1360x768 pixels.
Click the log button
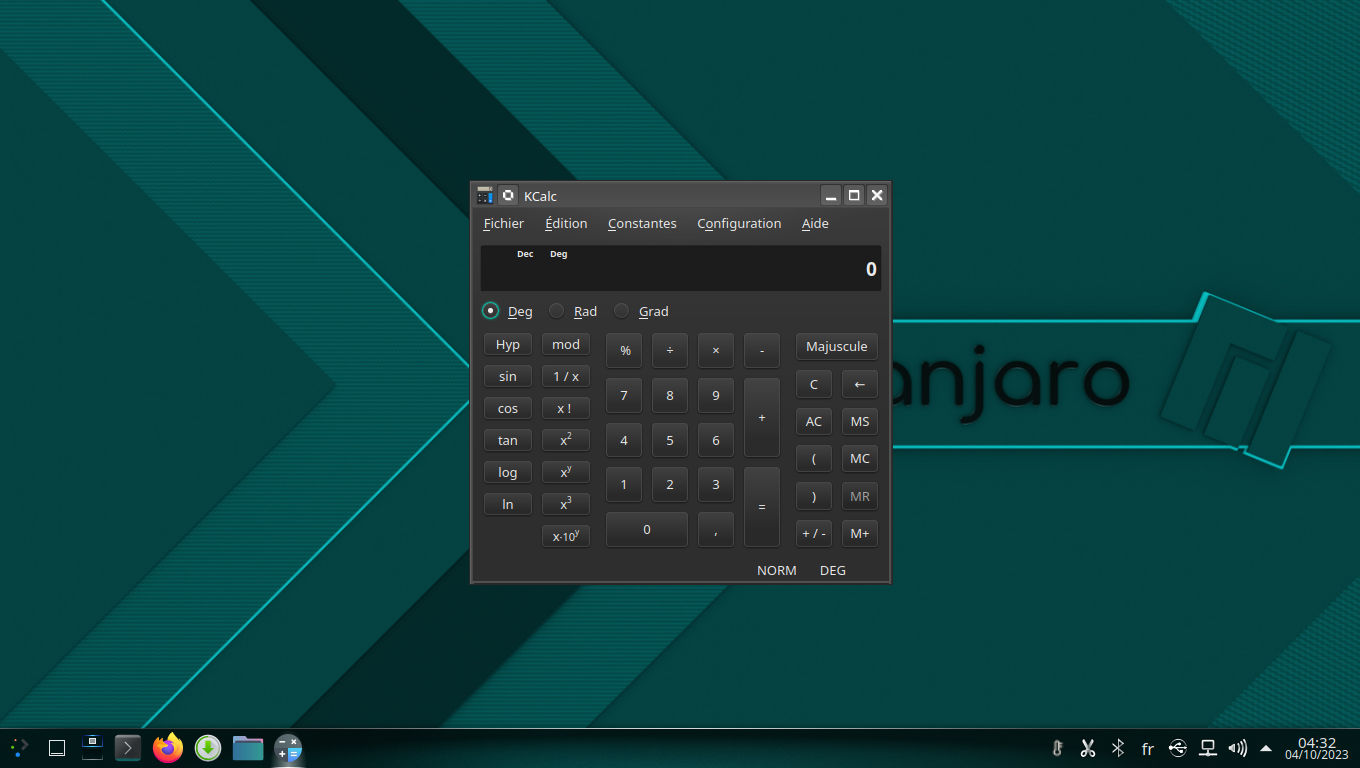[508, 472]
